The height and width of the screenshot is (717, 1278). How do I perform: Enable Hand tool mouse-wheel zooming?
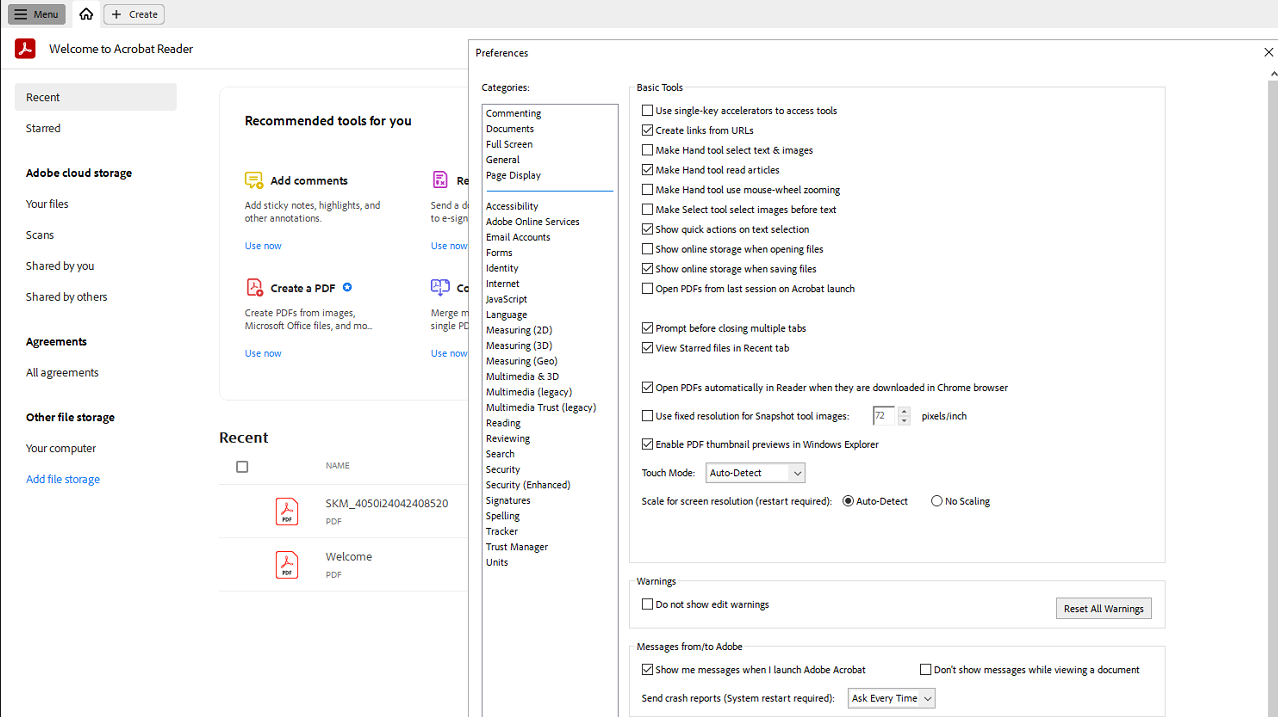pos(647,190)
